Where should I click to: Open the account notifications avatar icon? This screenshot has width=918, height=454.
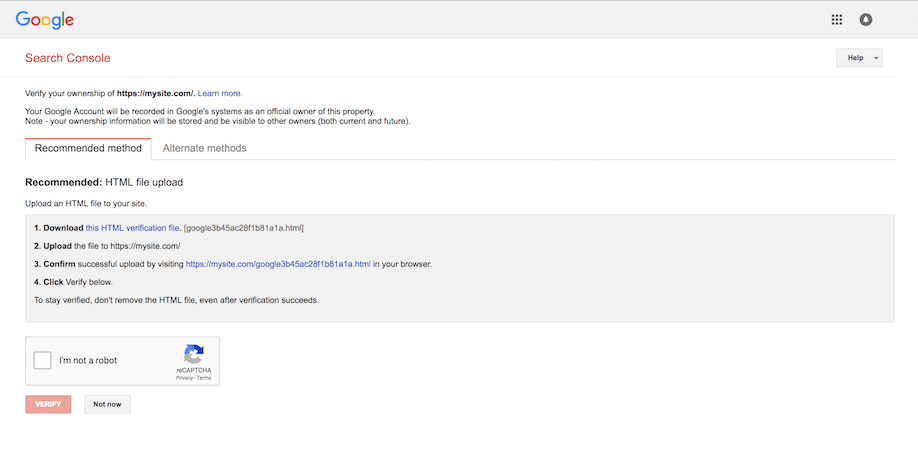(865, 20)
